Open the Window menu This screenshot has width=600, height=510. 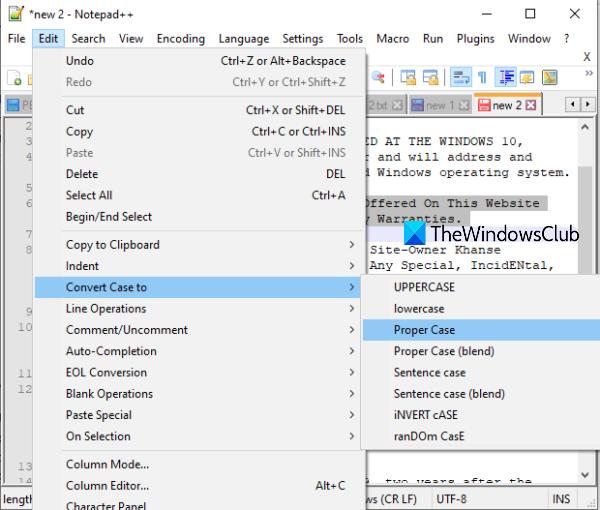529,39
